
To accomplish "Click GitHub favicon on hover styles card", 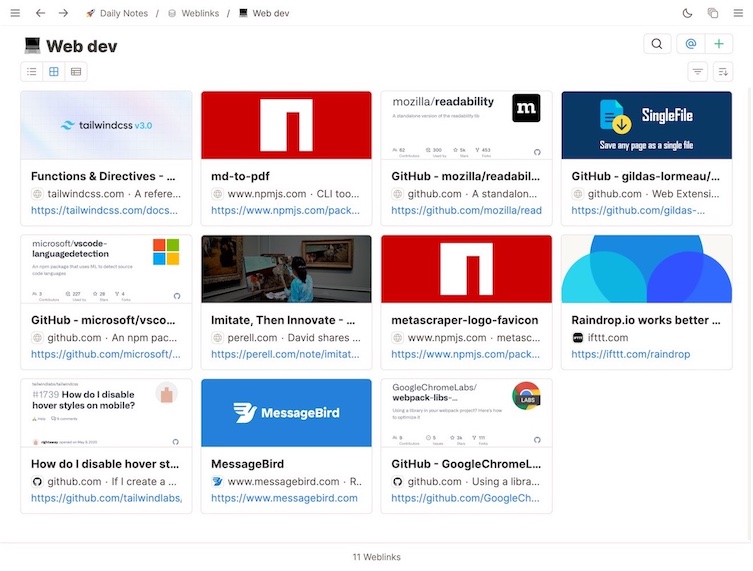I will (x=37, y=481).
